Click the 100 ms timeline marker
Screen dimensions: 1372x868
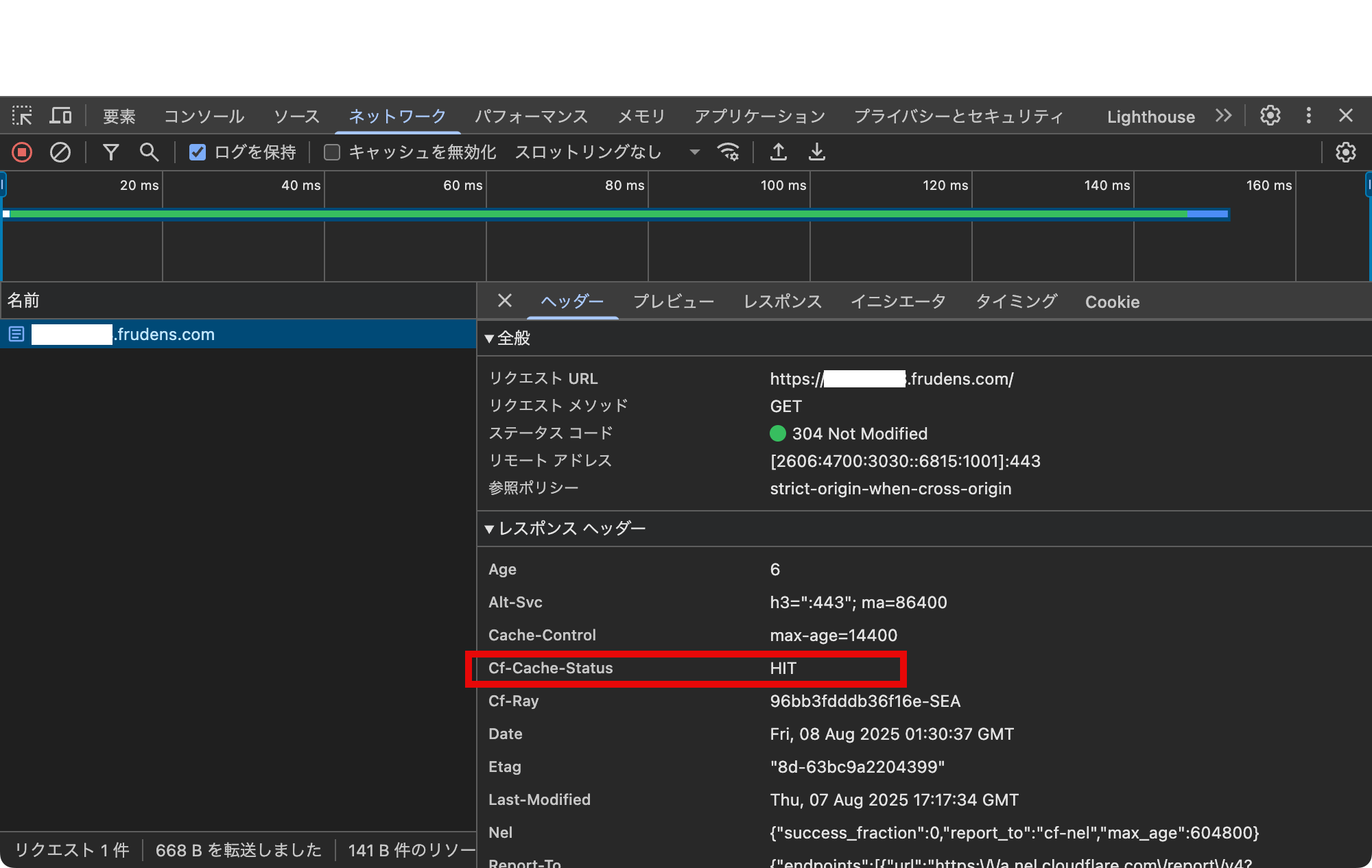pos(783,185)
